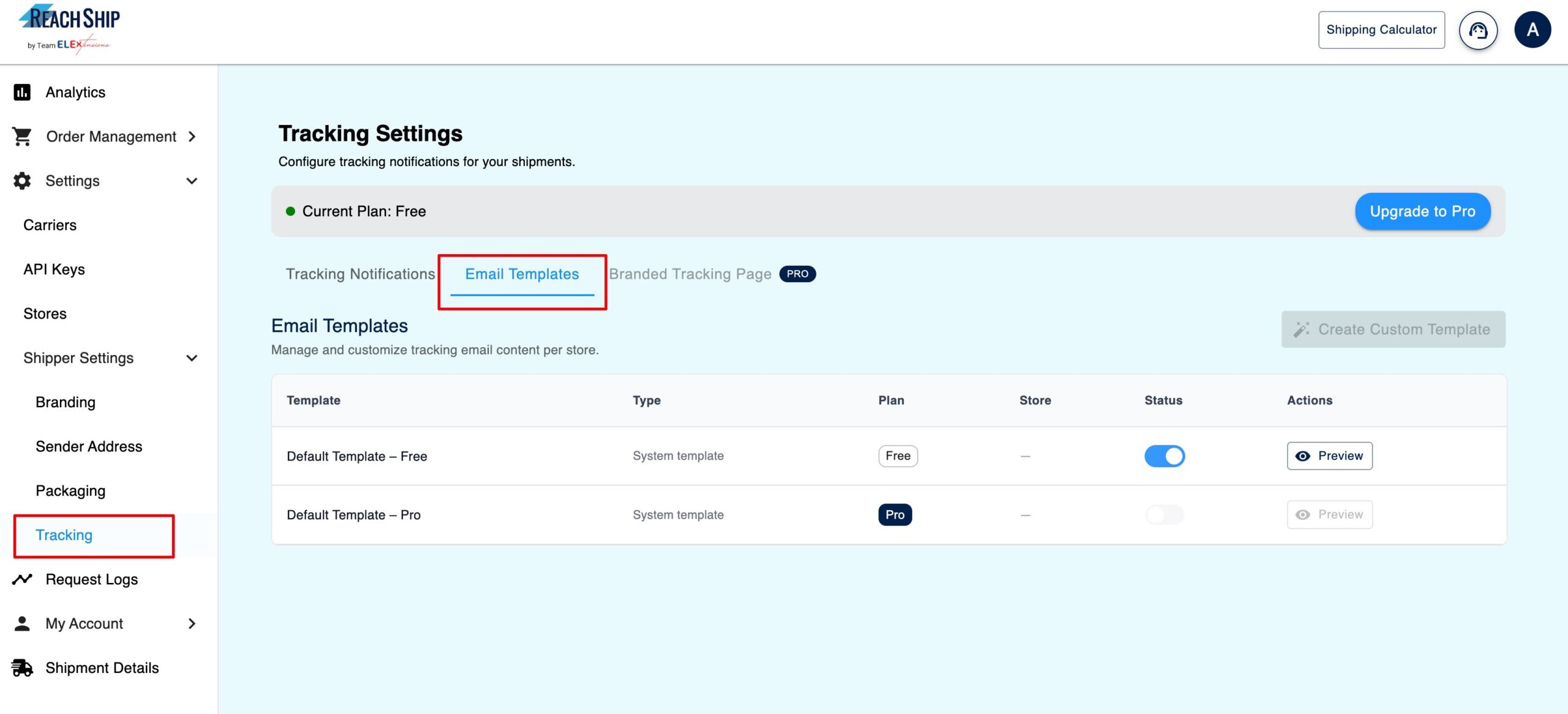
Task: Open Analytics in the sidebar
Action: [x=75, y=92]
